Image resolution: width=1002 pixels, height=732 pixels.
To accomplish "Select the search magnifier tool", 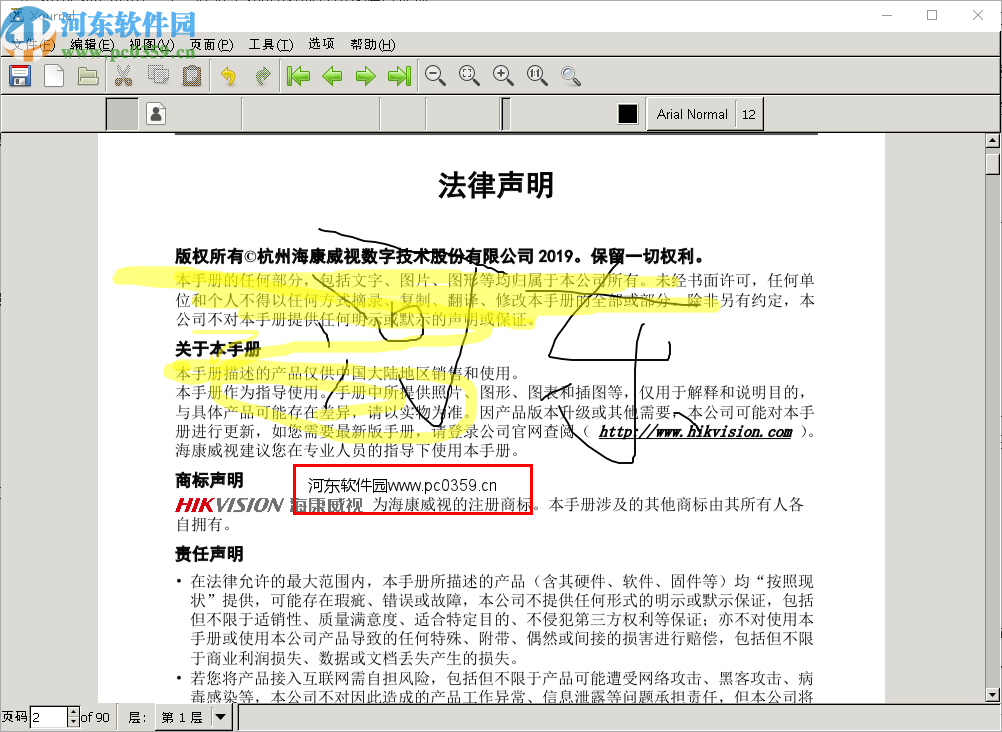I will (x=570, y=75).
